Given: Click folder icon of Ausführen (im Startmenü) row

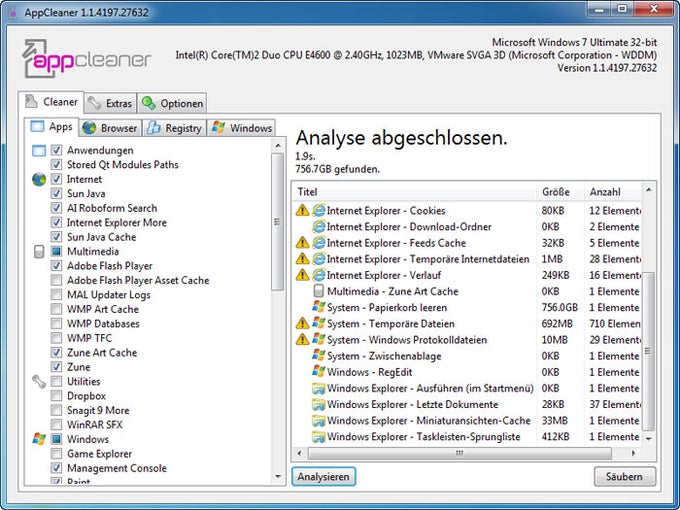Looking at the screenshot, I should click(x=319, y=388).
